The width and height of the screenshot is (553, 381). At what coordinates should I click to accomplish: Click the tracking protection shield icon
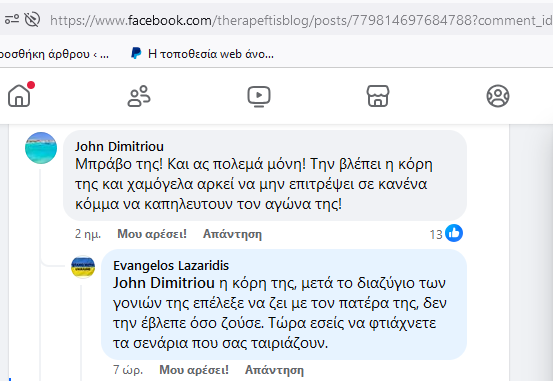click(32, 19)
